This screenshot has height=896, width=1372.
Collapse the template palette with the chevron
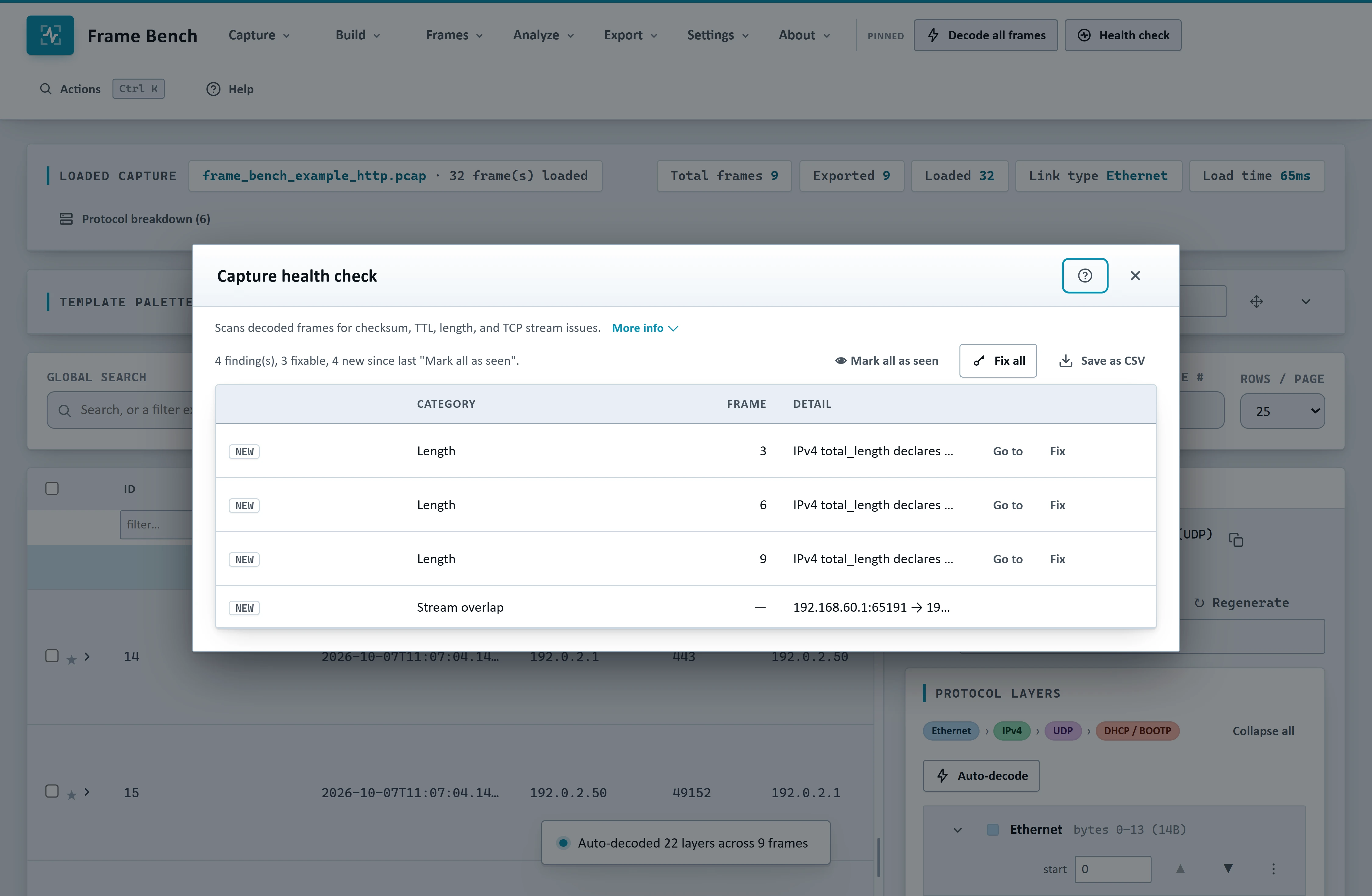click(1306, 301)
